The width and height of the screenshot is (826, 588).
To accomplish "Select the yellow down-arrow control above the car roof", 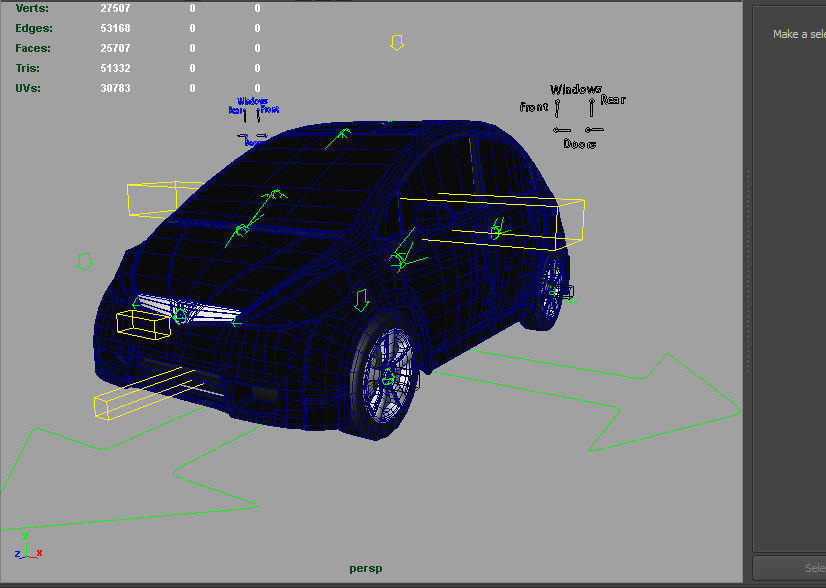I will pos(397,43).
